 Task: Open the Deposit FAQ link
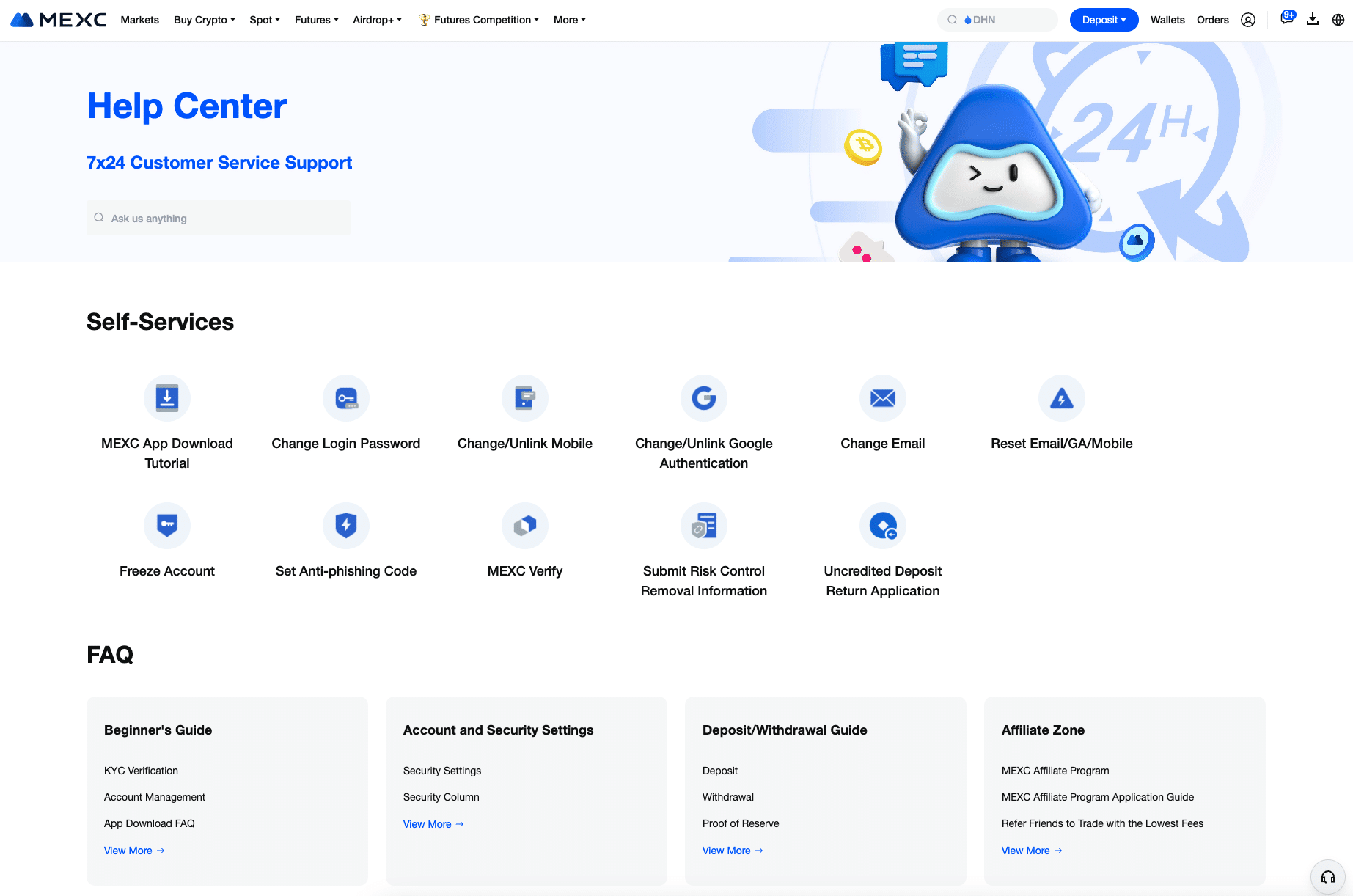tap(720, 771)
